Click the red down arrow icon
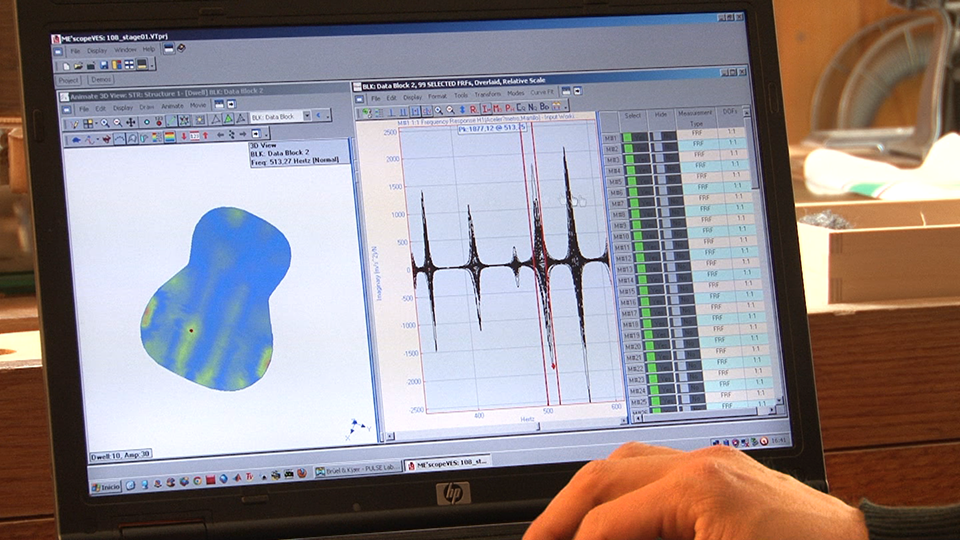Viewport: 960px width, 540px height. [184, 137]
